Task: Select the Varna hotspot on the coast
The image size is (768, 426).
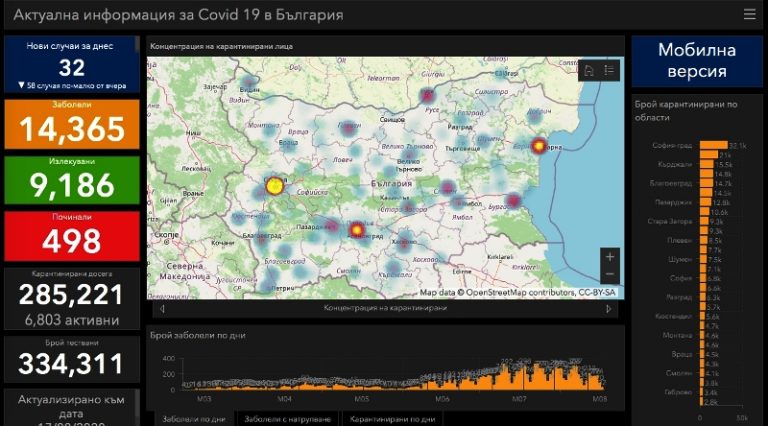Action: pyautogui.click(x=539, y=146)
